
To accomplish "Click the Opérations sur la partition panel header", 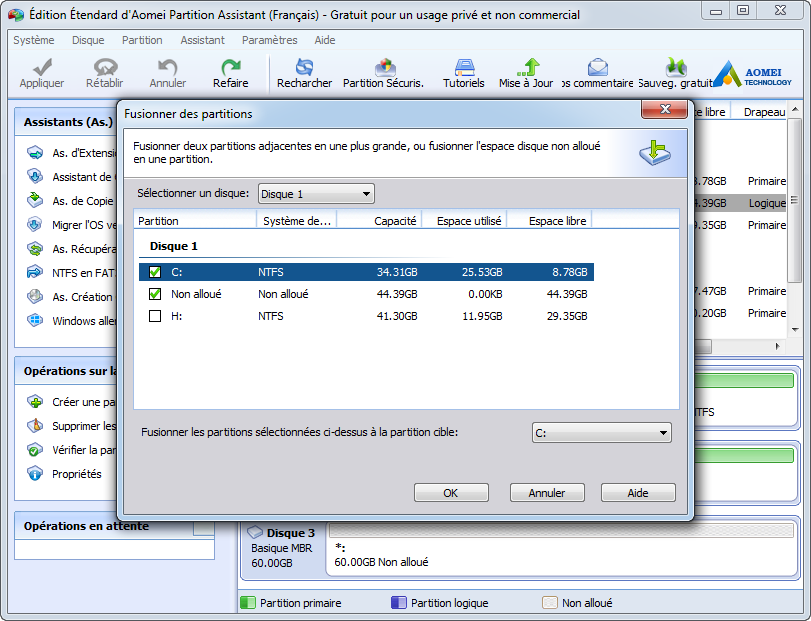I will click(66, 371).
